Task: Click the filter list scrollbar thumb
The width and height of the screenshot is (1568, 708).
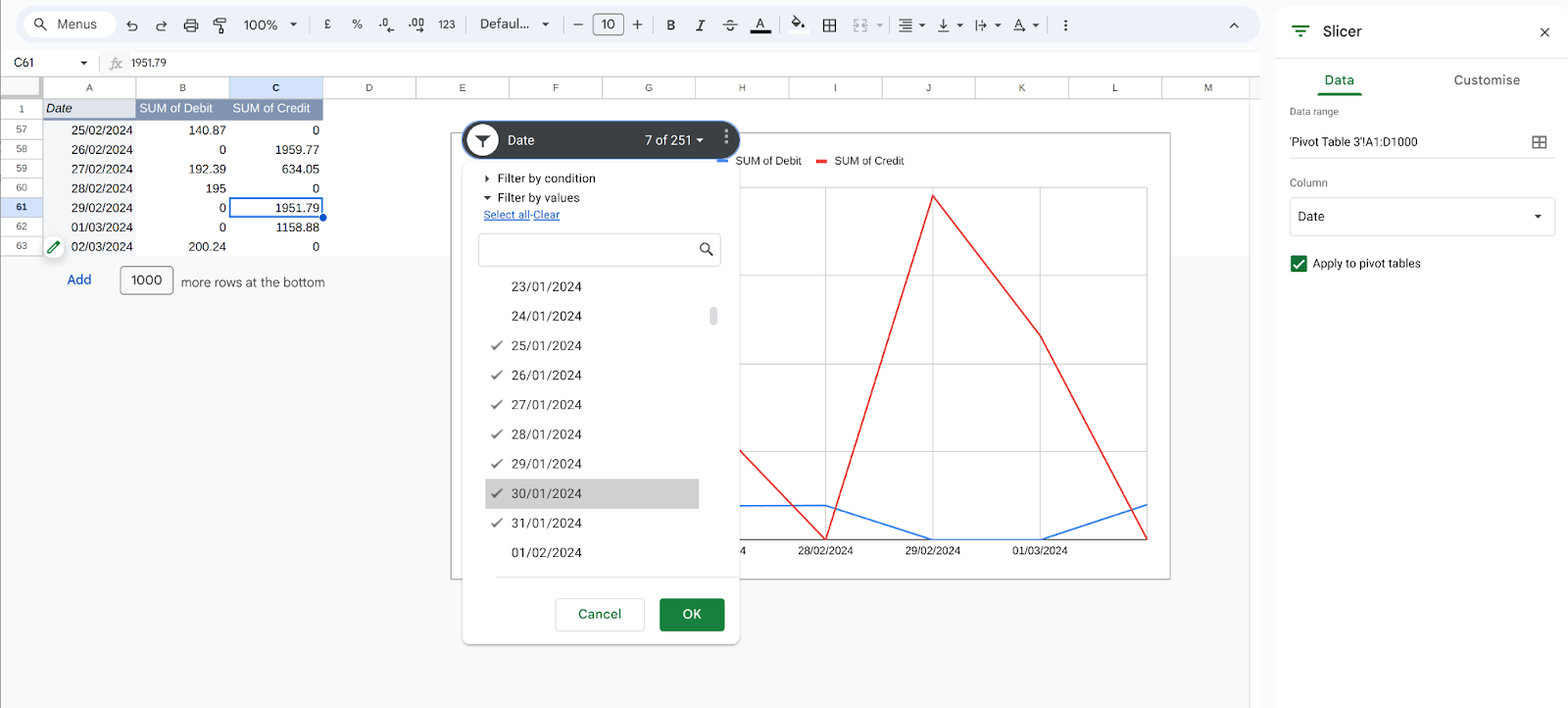Action: click(x=713, y=316)
